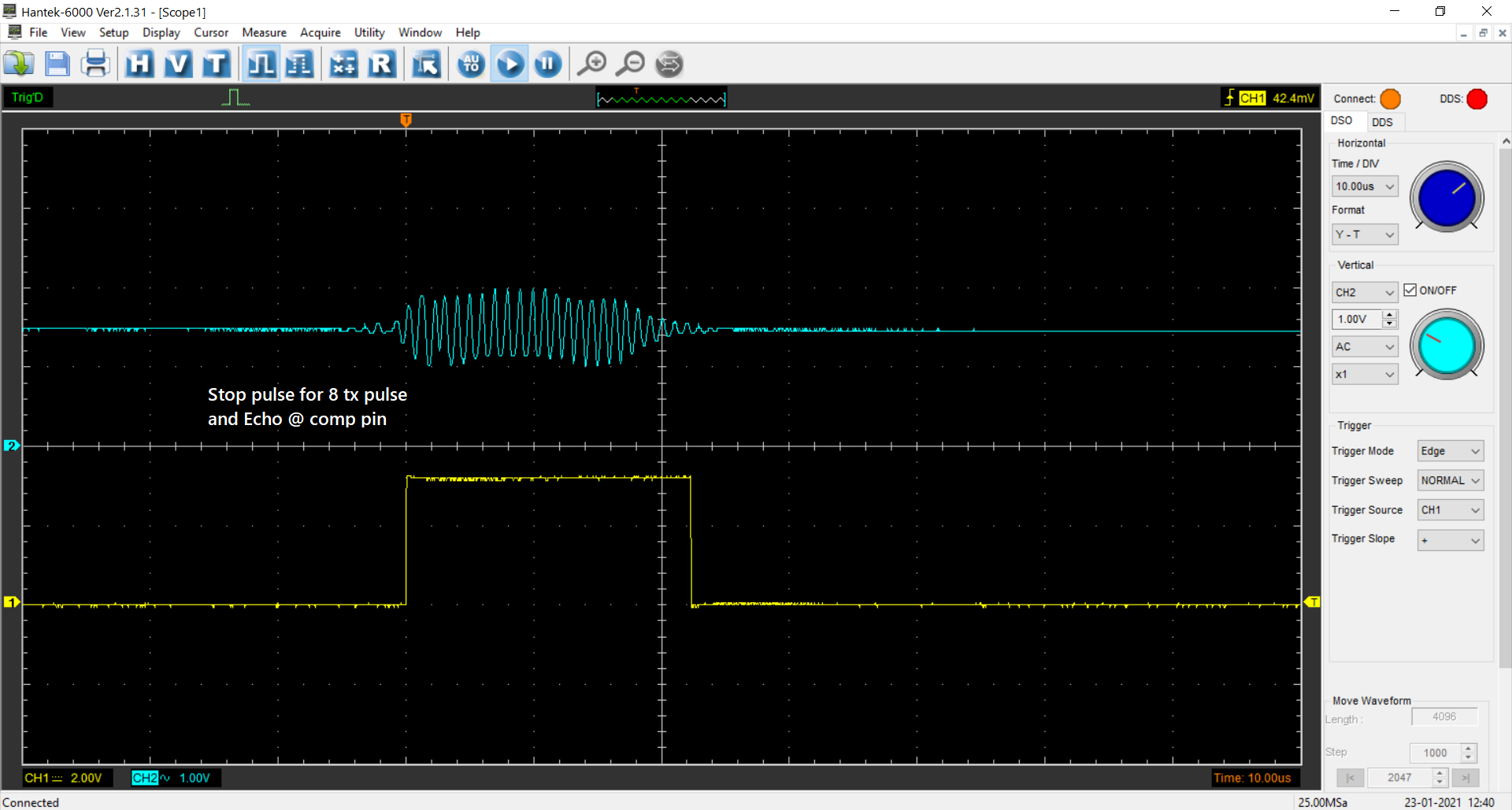Zoom out with the magnifier minus icon
1512x810 pixels.
tap(631, 64)
